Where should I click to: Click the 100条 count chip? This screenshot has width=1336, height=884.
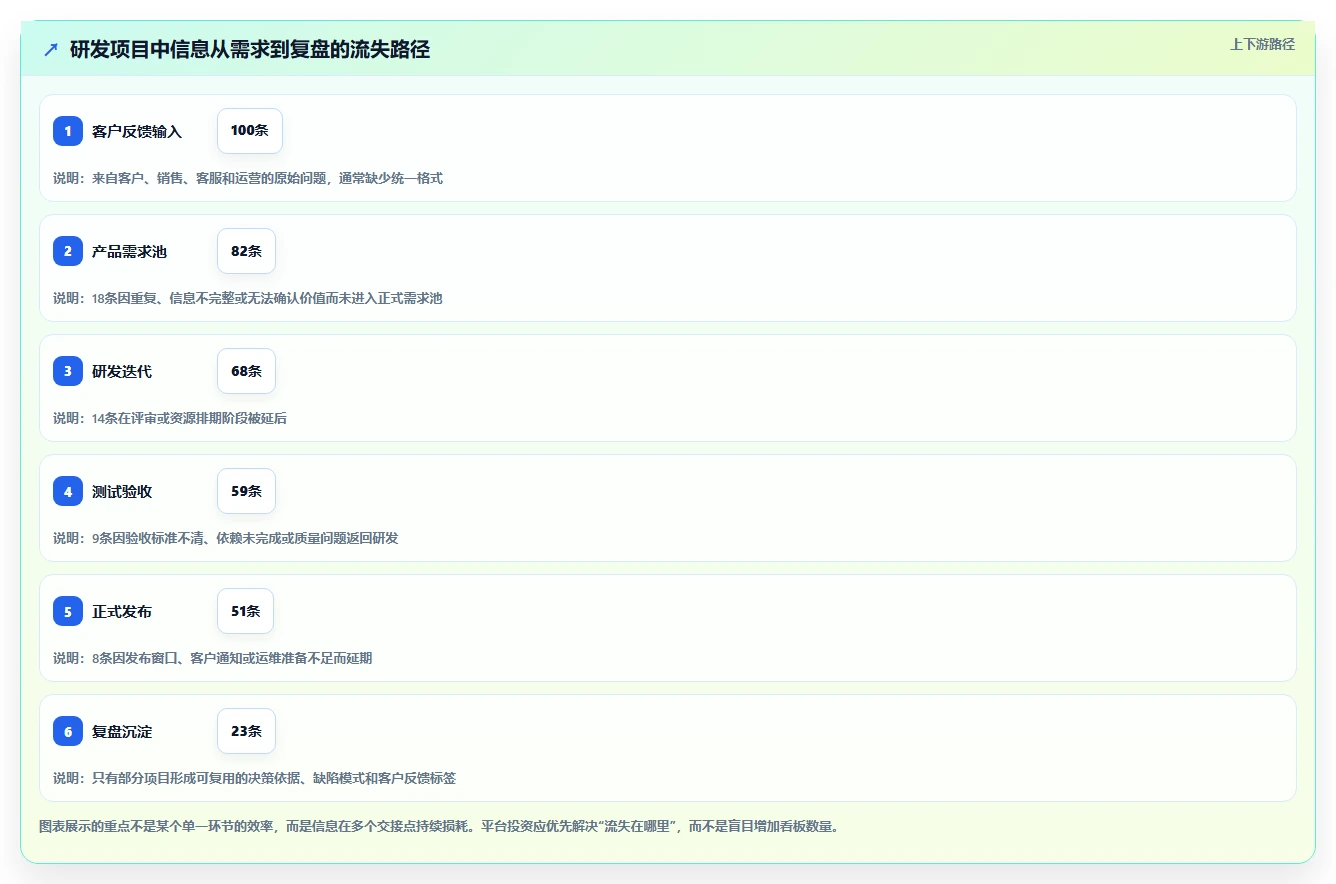coord(250,131)
